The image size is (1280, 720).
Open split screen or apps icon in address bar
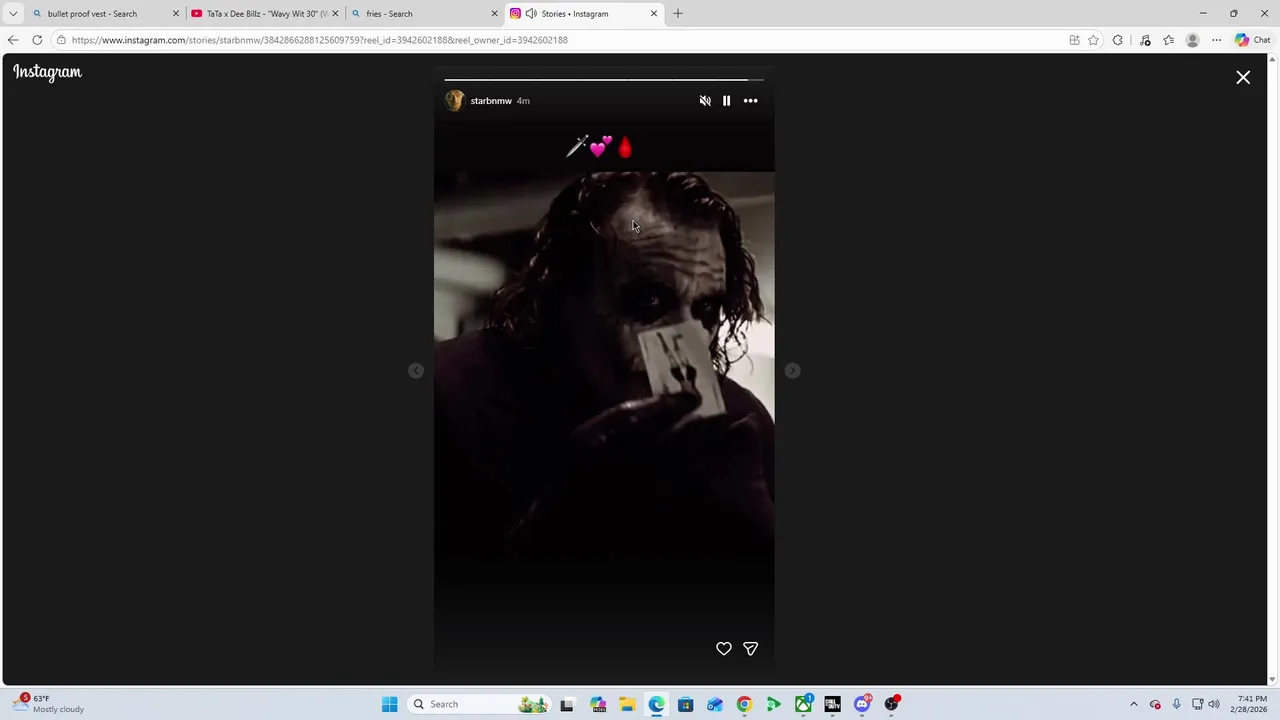(x=1074, y=40)
